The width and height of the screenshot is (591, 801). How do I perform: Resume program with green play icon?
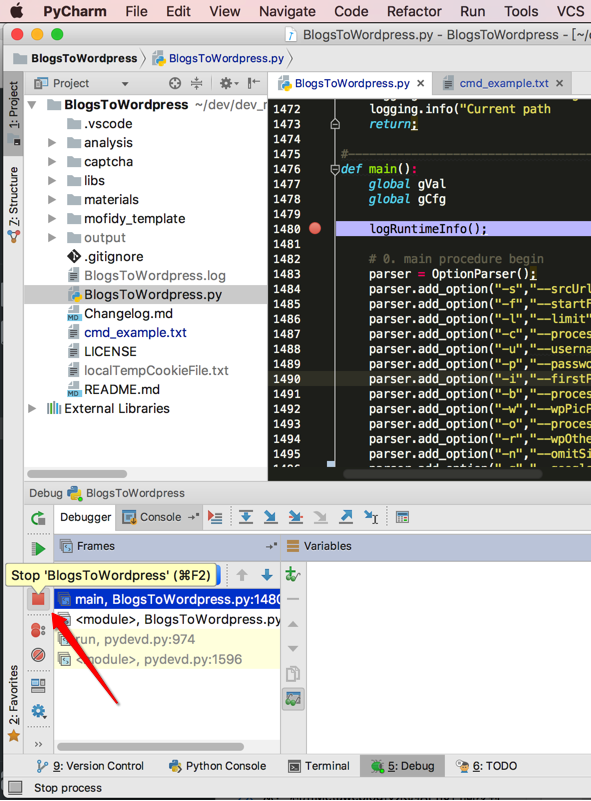point(38,549)
